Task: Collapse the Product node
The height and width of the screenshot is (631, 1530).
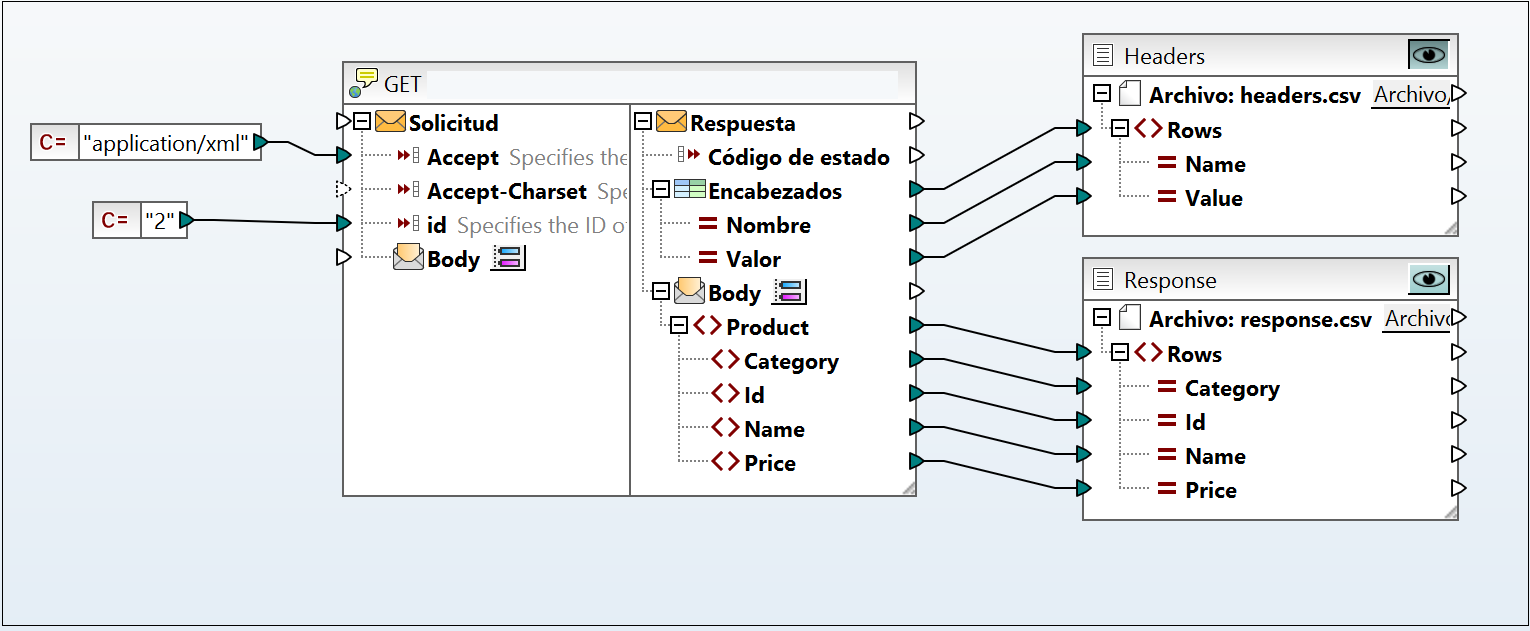Action: (x=679, y=326)
